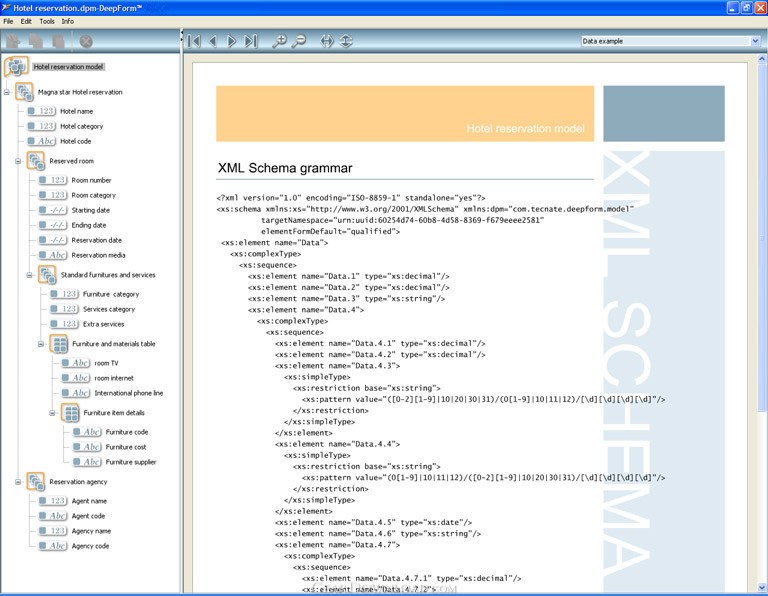The height and width of the screenshot is (596, 768).
Task: Click the disabled delete circle-X toolbar icon
Action: coord(86,42)
